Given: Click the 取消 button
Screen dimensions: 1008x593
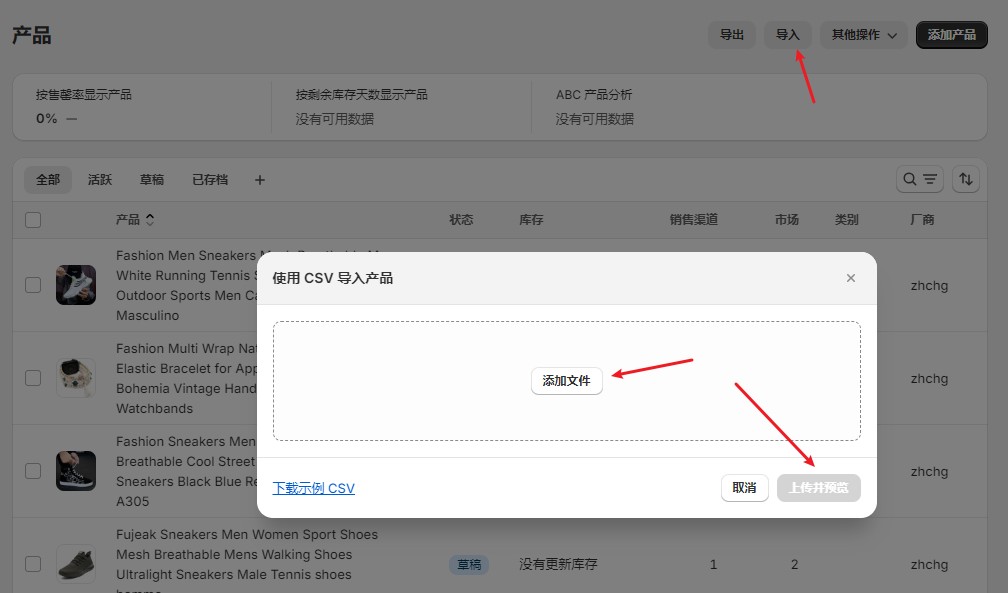Looking at the screenshot, I should pyautogui.click(x=744, y=488).
